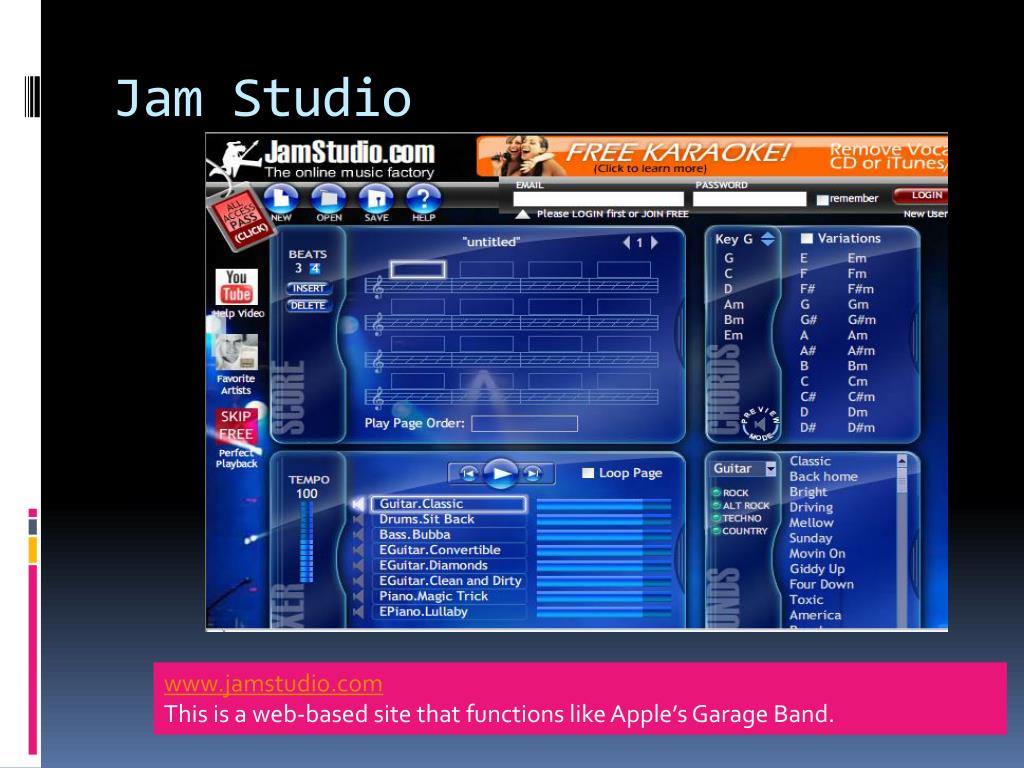Select the first highlighted score measure box
This screenshot has height=768, width=1024.
point(418,269)
